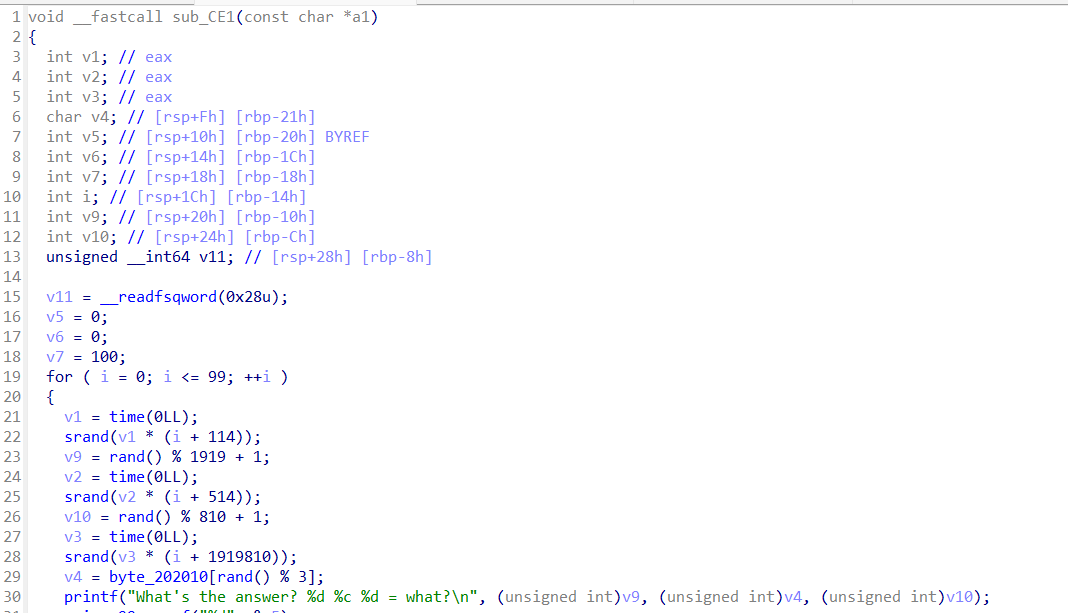Click the int v9 declaration
The width and height of the screenshot is (1068, 613).
(x=77, y=217)
